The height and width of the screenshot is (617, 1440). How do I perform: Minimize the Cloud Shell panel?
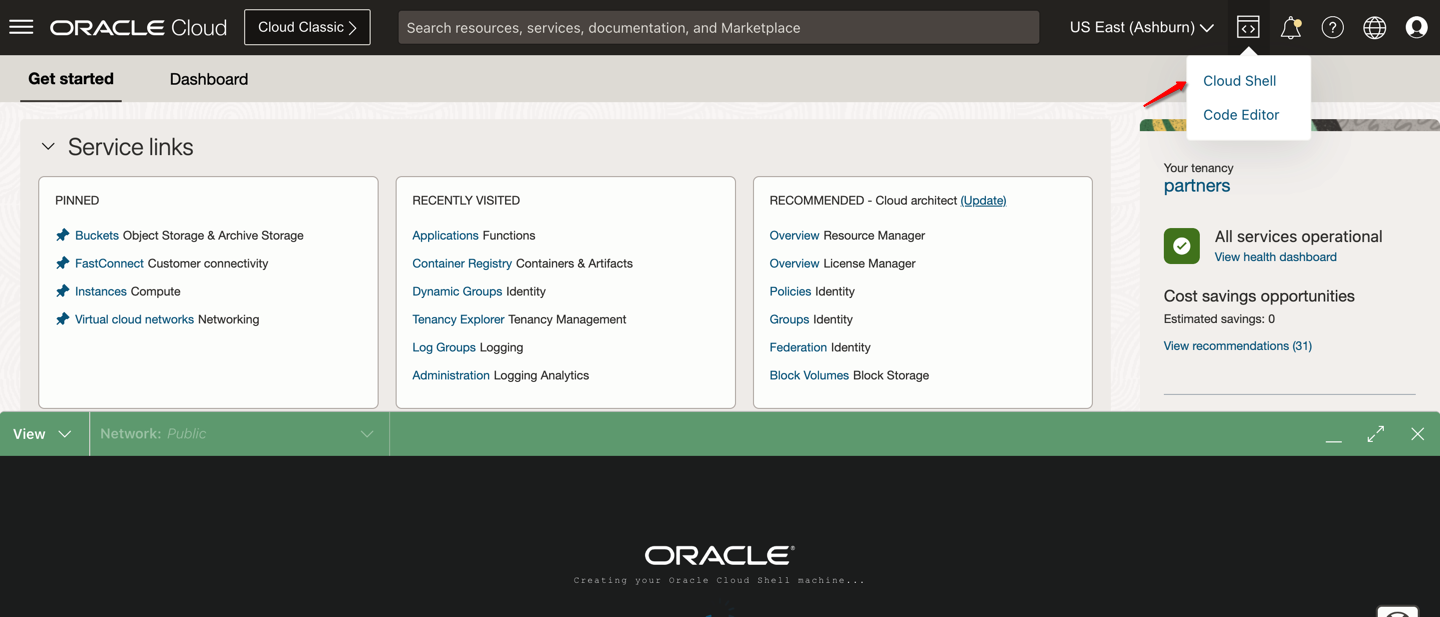[1333, 437]
